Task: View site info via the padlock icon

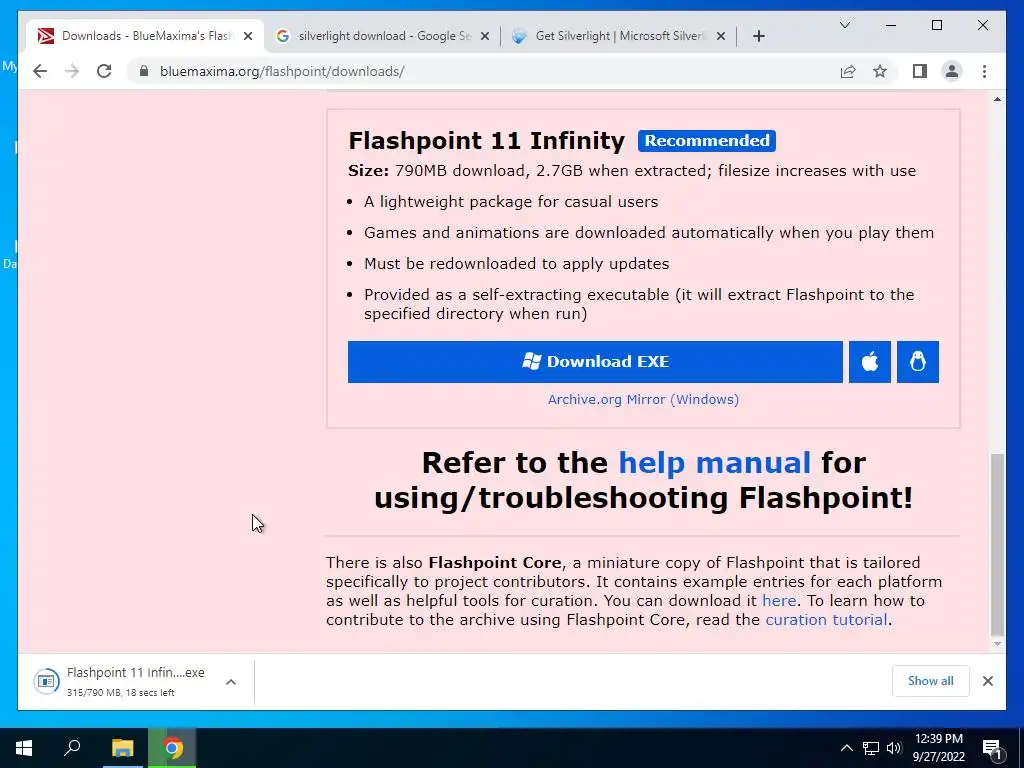Action: pos(144,71)
